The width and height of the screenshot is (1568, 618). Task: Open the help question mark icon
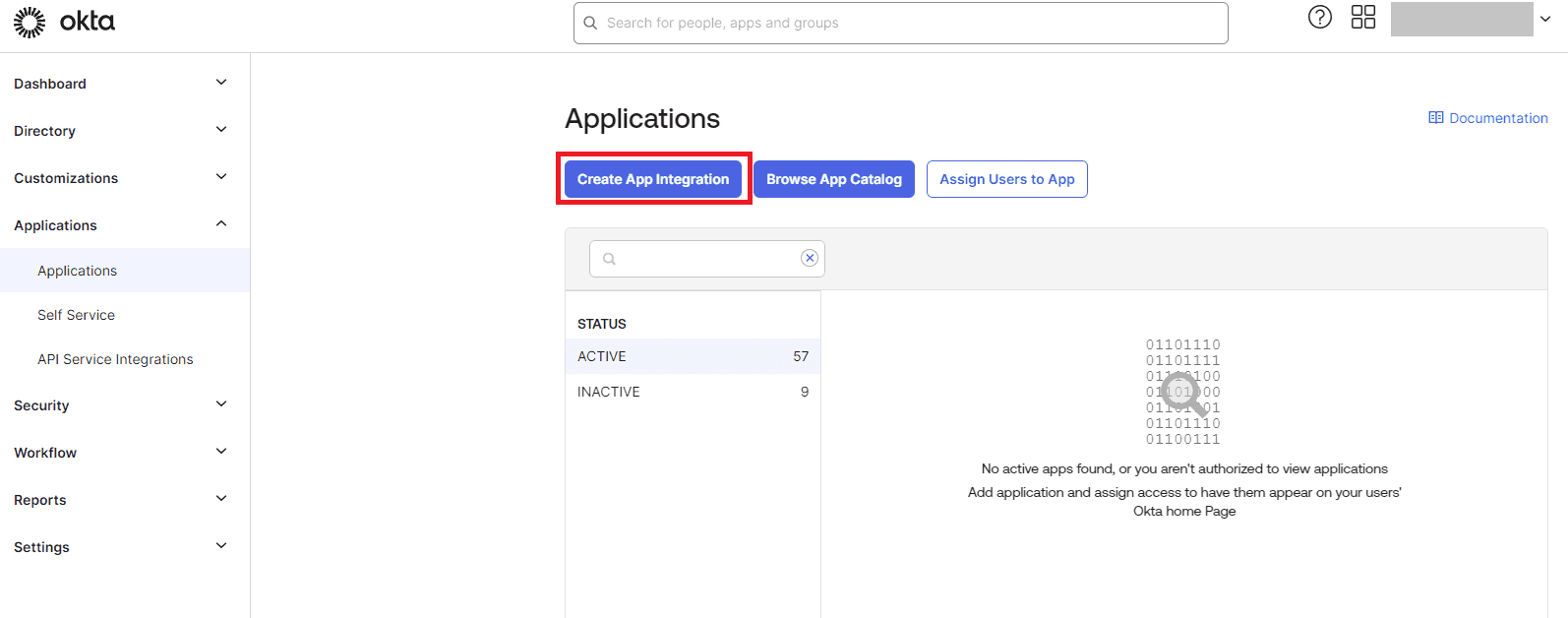pyautogui.click(x=1319, y=17)
